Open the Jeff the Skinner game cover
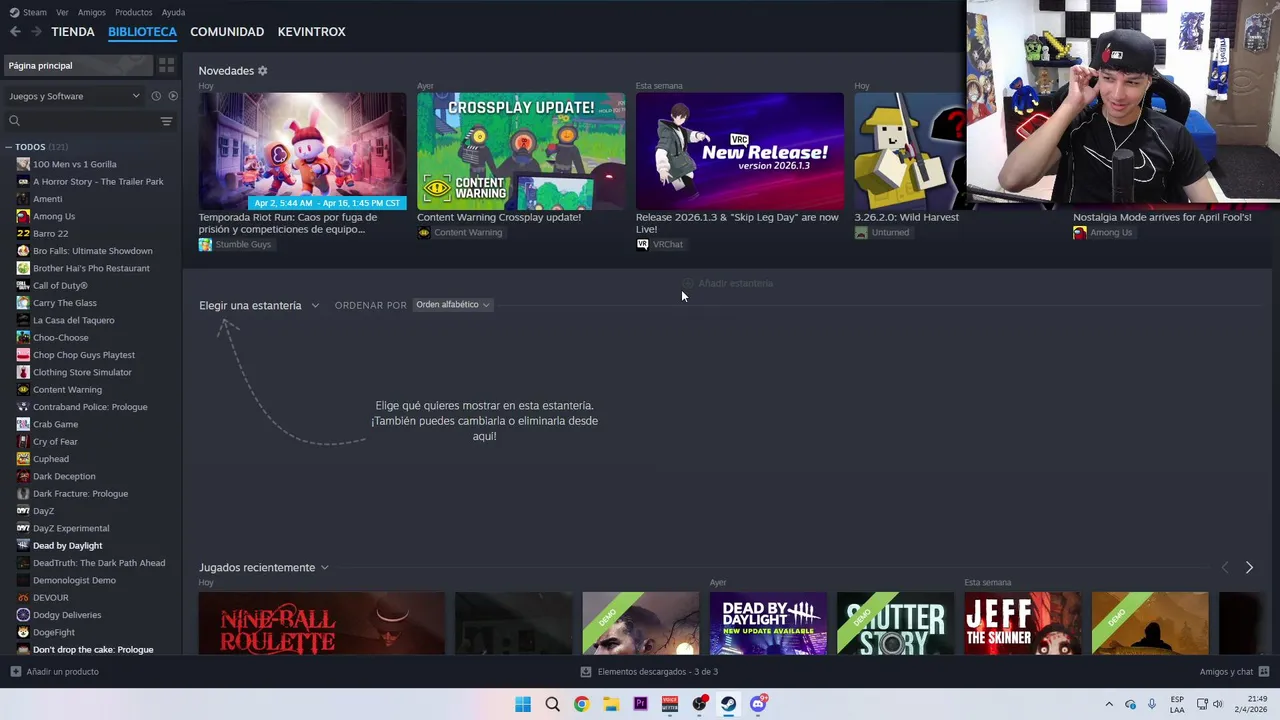Image resolution: width=1280 pixels, height=720 pixels. (x=1022, y=623)
